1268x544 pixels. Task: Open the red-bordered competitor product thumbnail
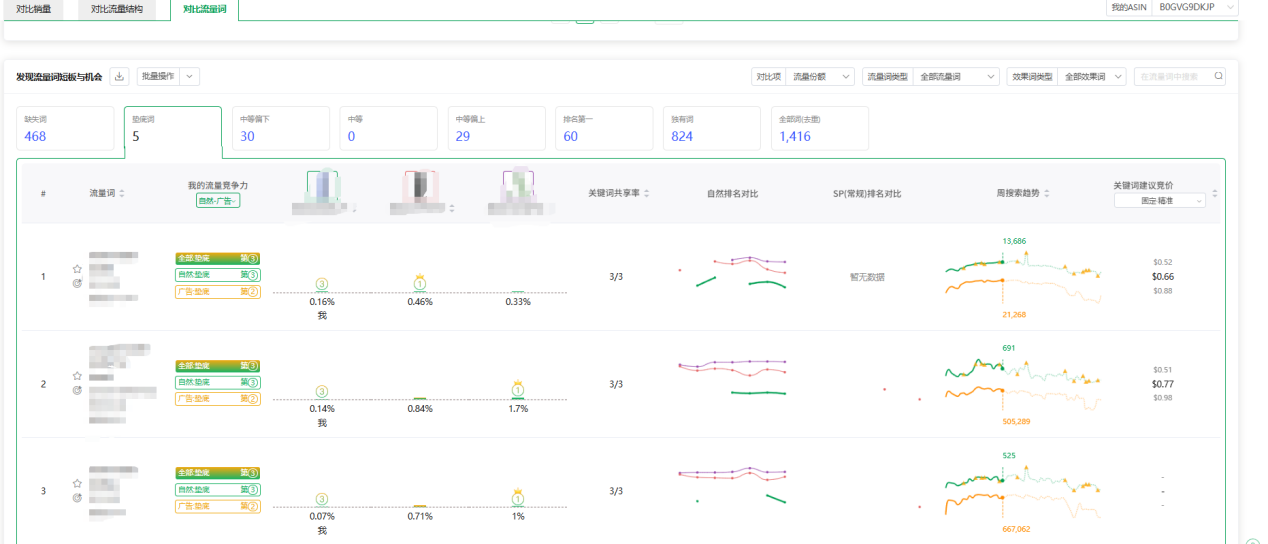coord(419,185)
